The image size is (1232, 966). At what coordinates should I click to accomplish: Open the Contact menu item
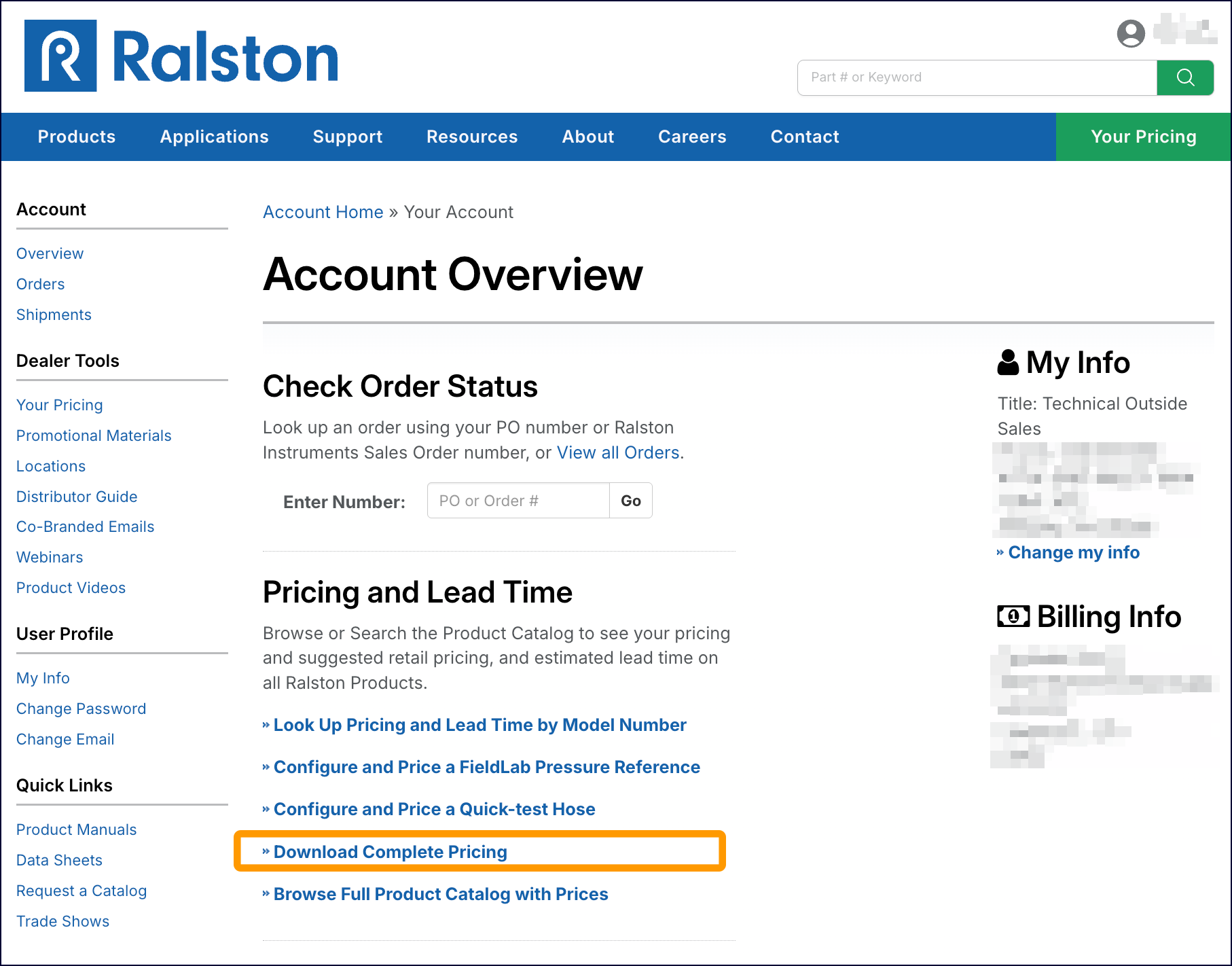point(805,137)
